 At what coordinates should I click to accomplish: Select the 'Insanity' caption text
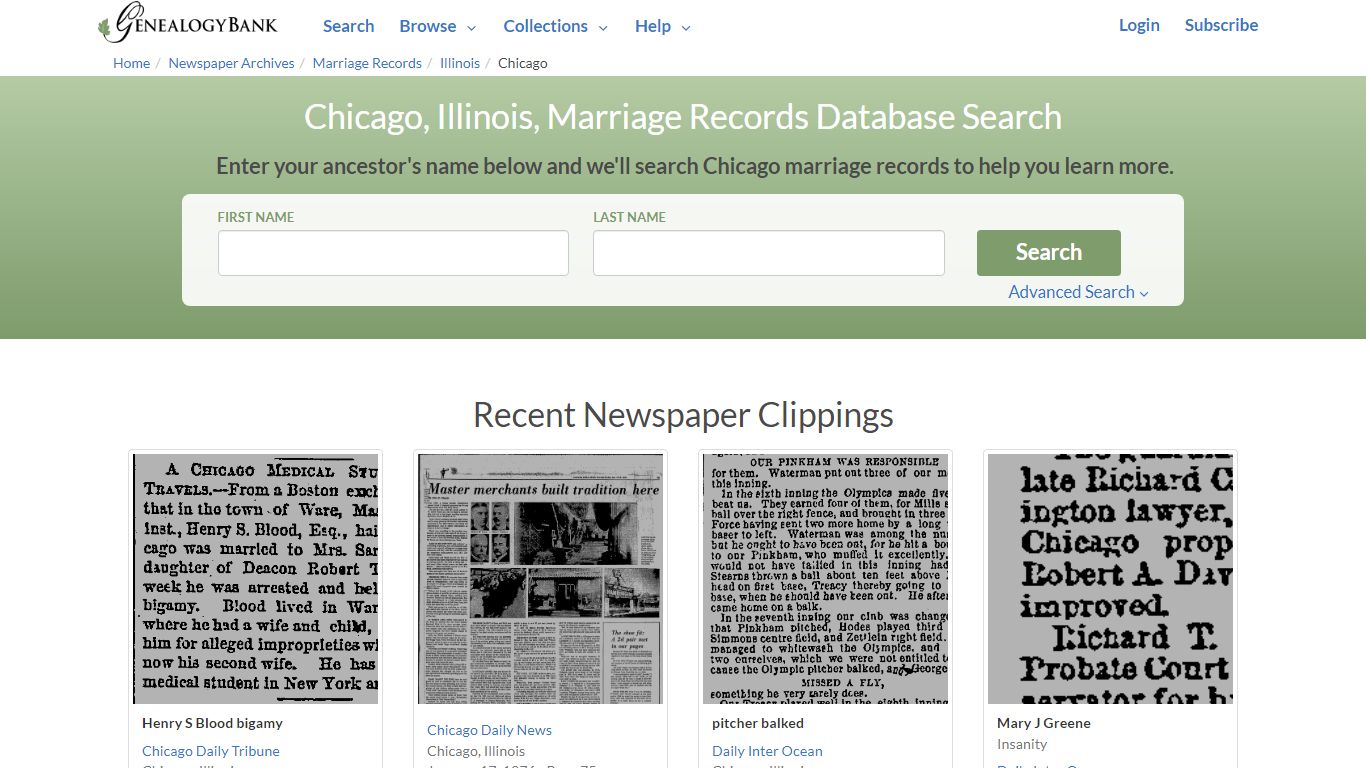[x=1022, y=744]
